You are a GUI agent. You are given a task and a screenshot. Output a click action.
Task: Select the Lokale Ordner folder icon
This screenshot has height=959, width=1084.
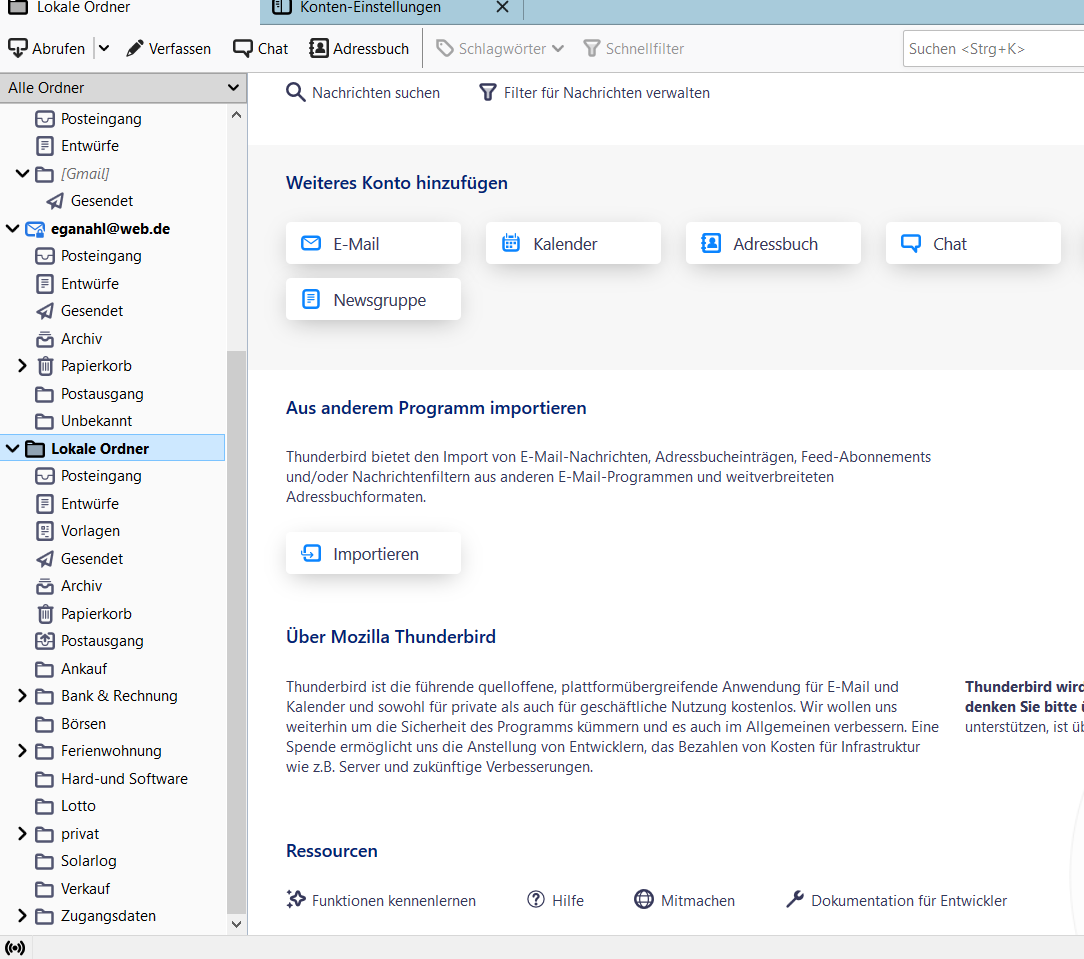point(35,449)
